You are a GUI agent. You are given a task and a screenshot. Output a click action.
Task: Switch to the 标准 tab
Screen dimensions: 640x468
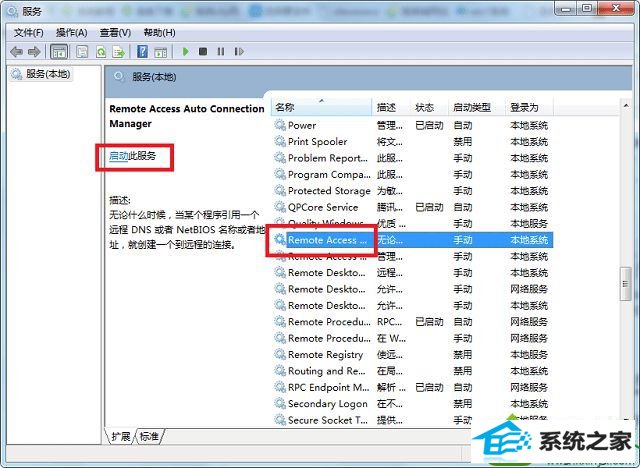[x=149, y=437]
